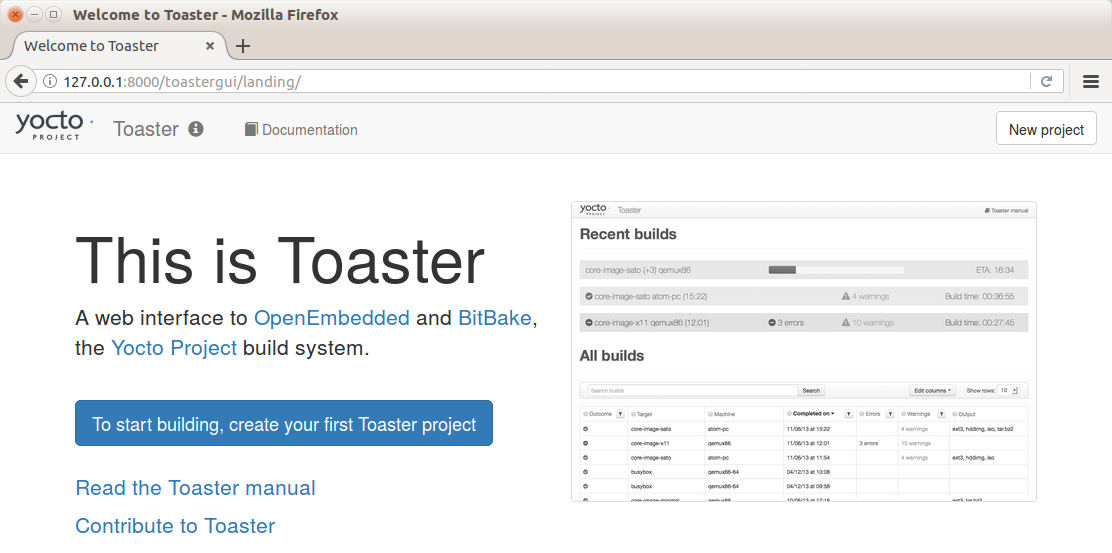Open Contribute to Toaster link
Viewport: 1112px width, 553px height.
pos(175,526)
